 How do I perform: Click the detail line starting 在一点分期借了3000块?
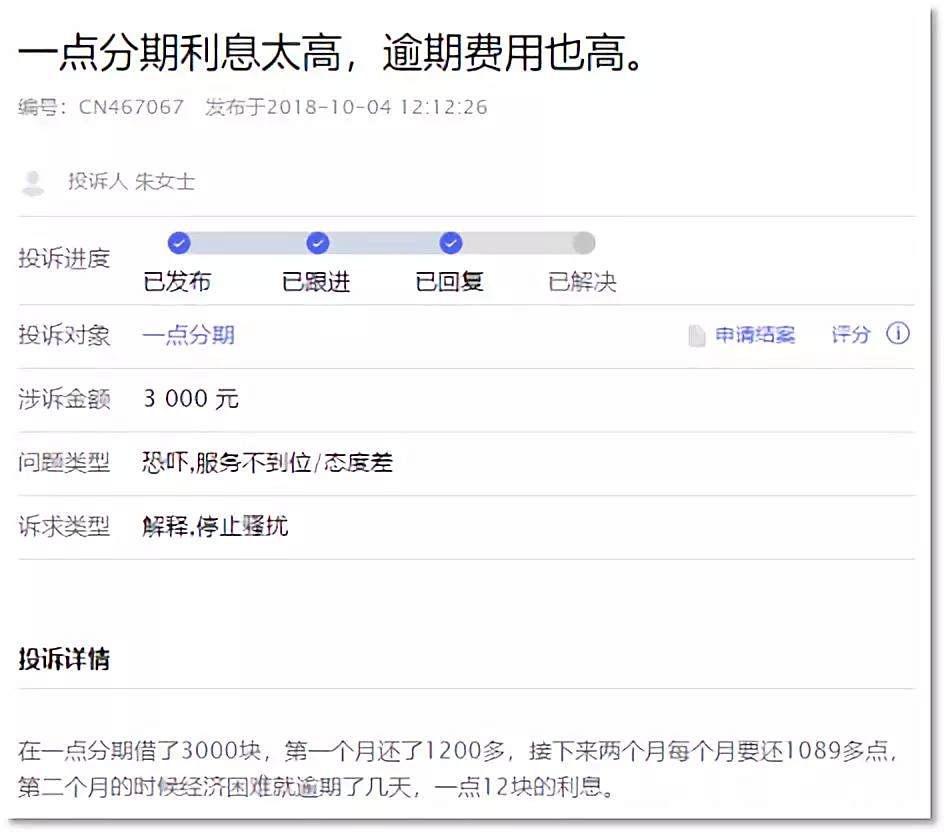pos(459,751)
